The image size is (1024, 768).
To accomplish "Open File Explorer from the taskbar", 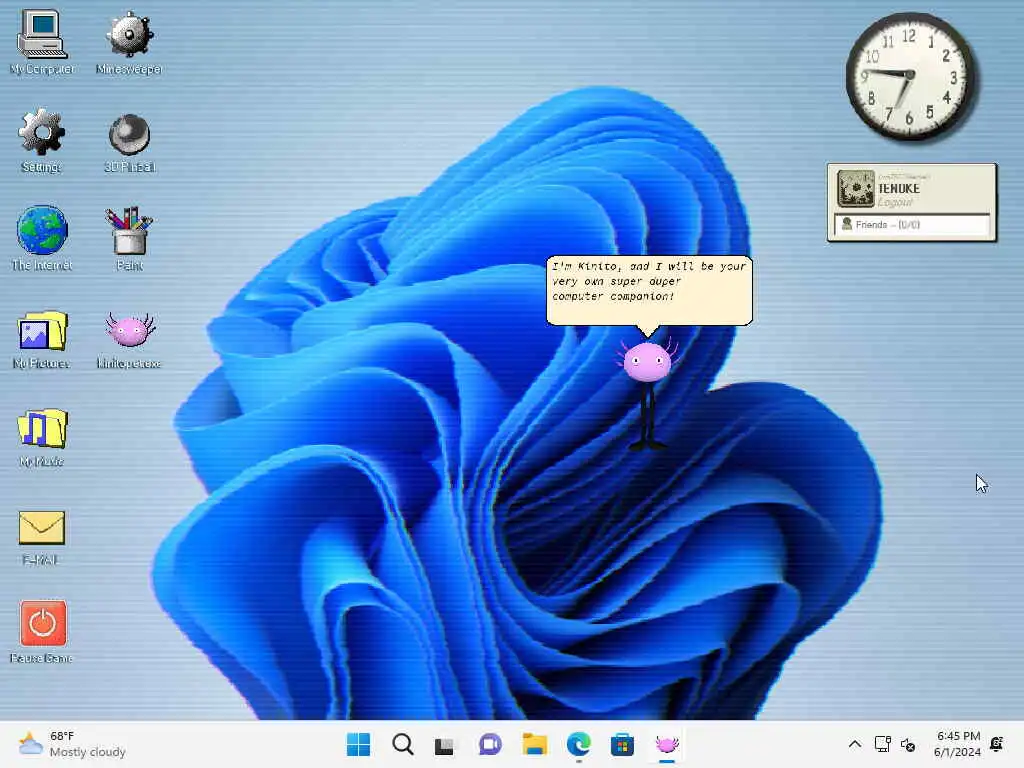I will [x=534, y=744].
